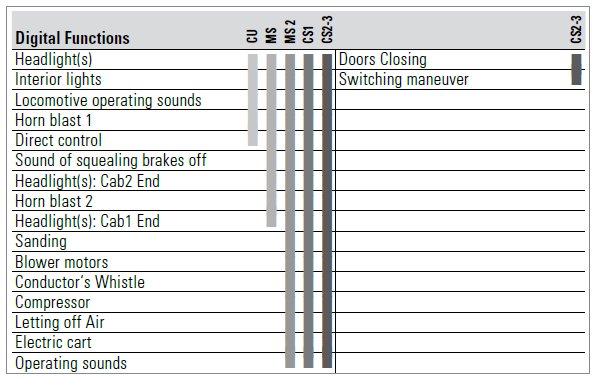
Task: Select the CS1 column header
Action: tap(308, 34)
